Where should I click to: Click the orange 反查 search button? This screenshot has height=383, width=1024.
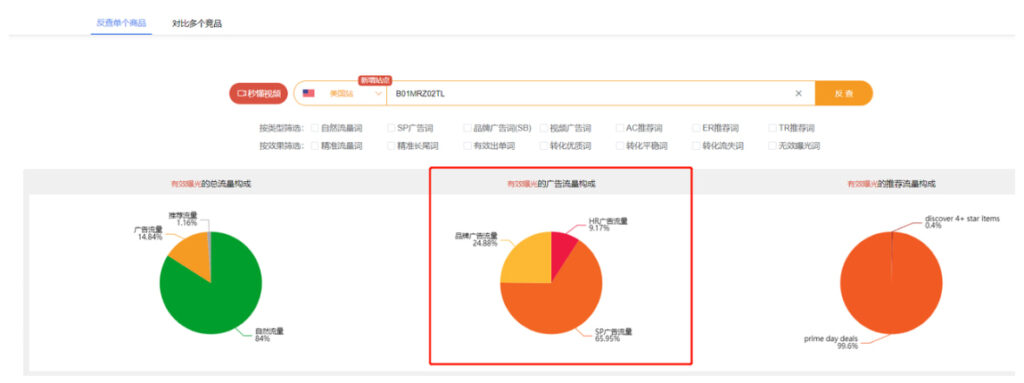[843, 93]
